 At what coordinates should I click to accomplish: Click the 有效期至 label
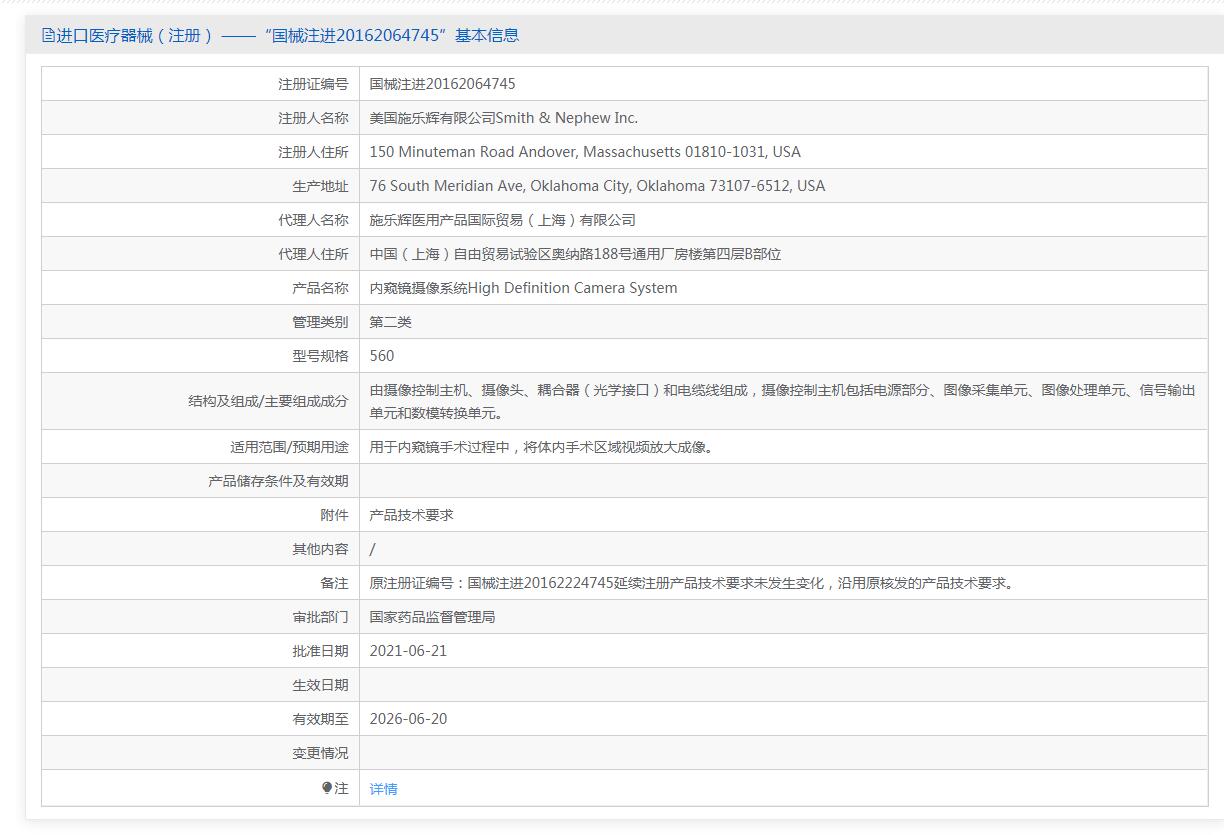click(320, 719)
